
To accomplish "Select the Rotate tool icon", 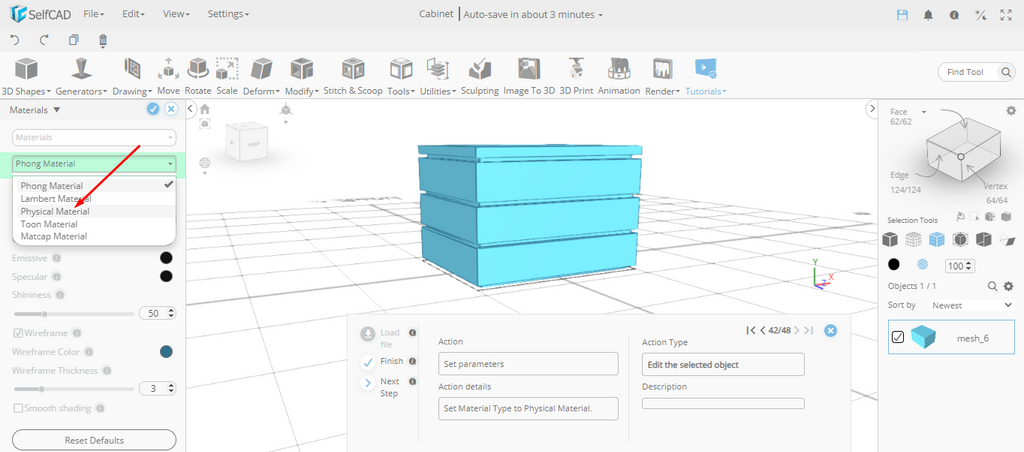I will 198,70.
